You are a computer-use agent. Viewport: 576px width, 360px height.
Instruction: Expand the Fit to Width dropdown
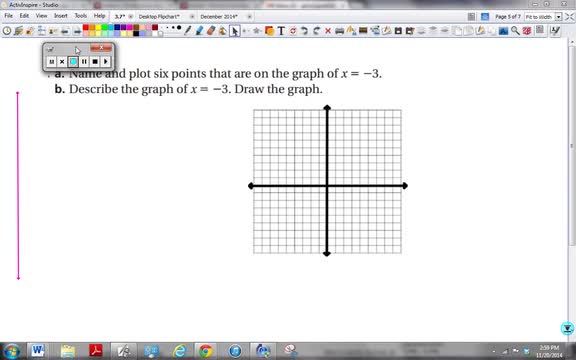(558, 17)
